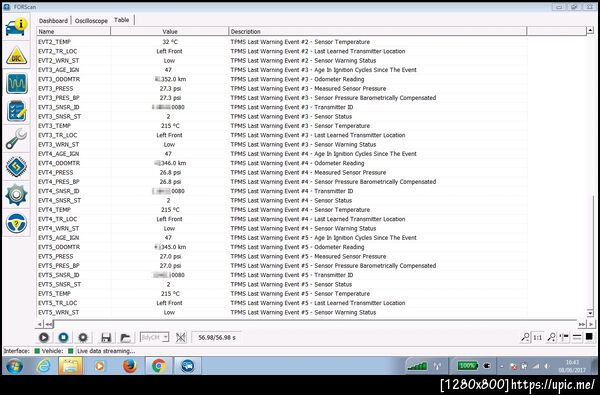
Task: Click the Live data streaming status text
Action: (106, 351)
